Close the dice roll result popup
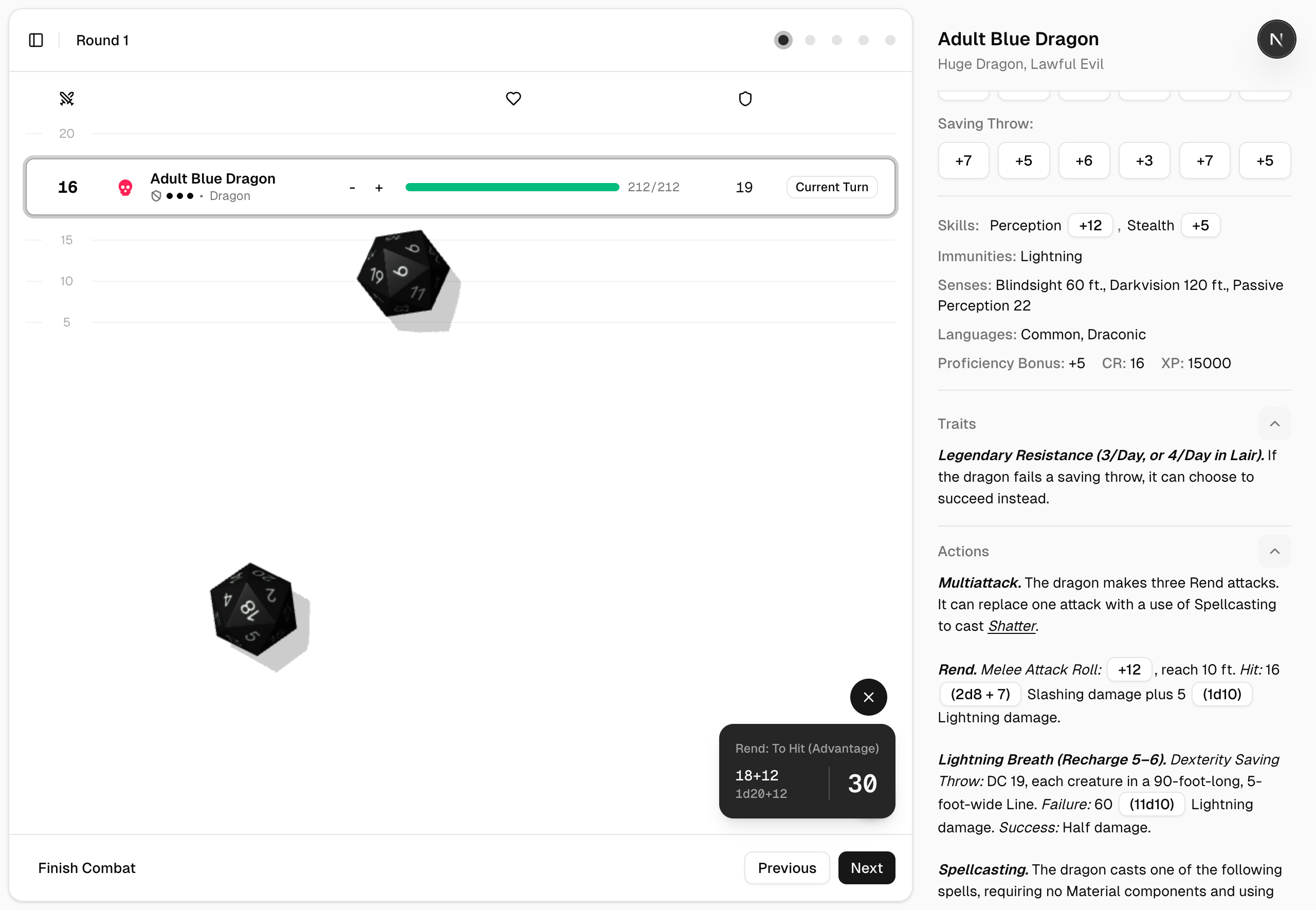The image size is (1316, 910). 868,697
